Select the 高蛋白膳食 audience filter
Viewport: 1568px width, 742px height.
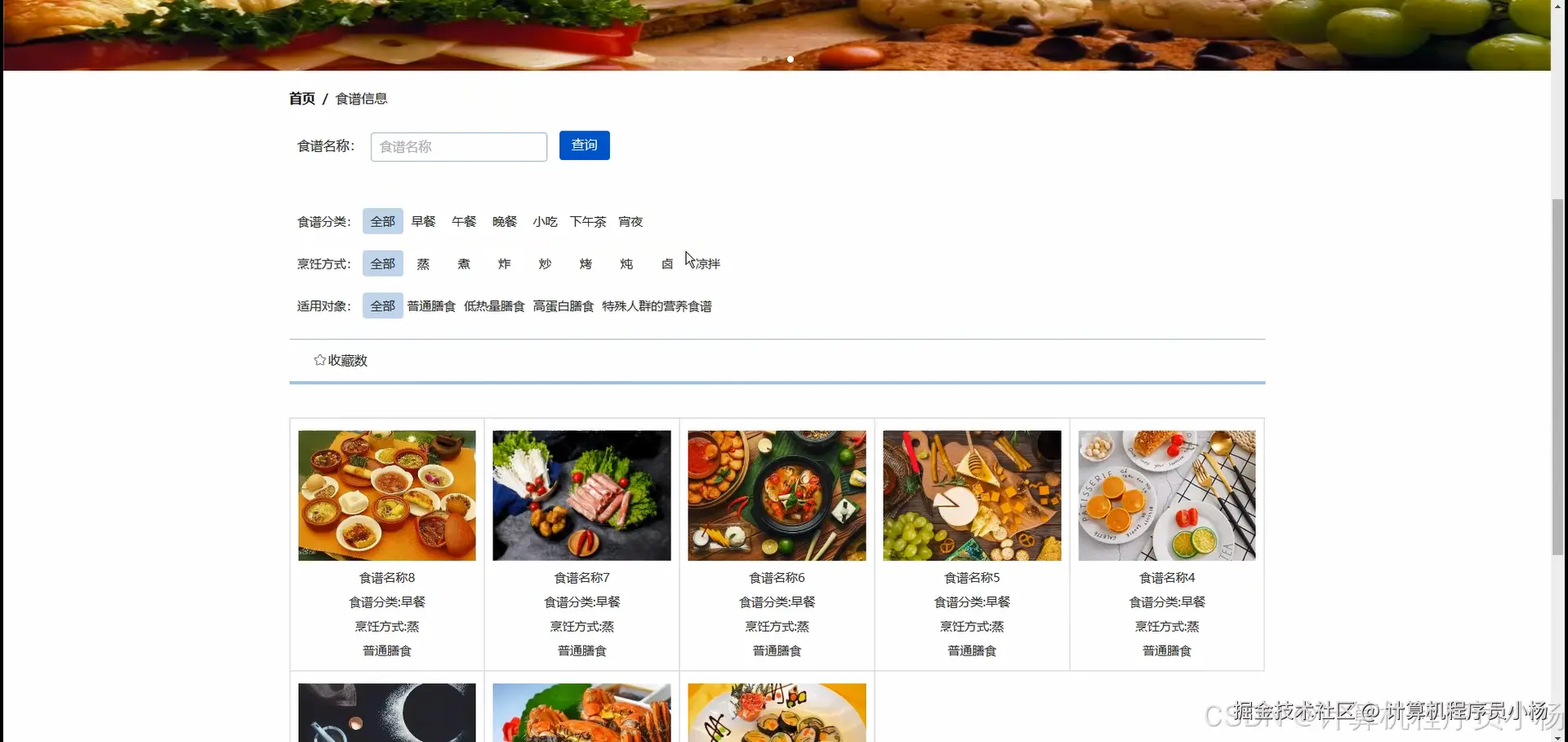pos(563,306)
